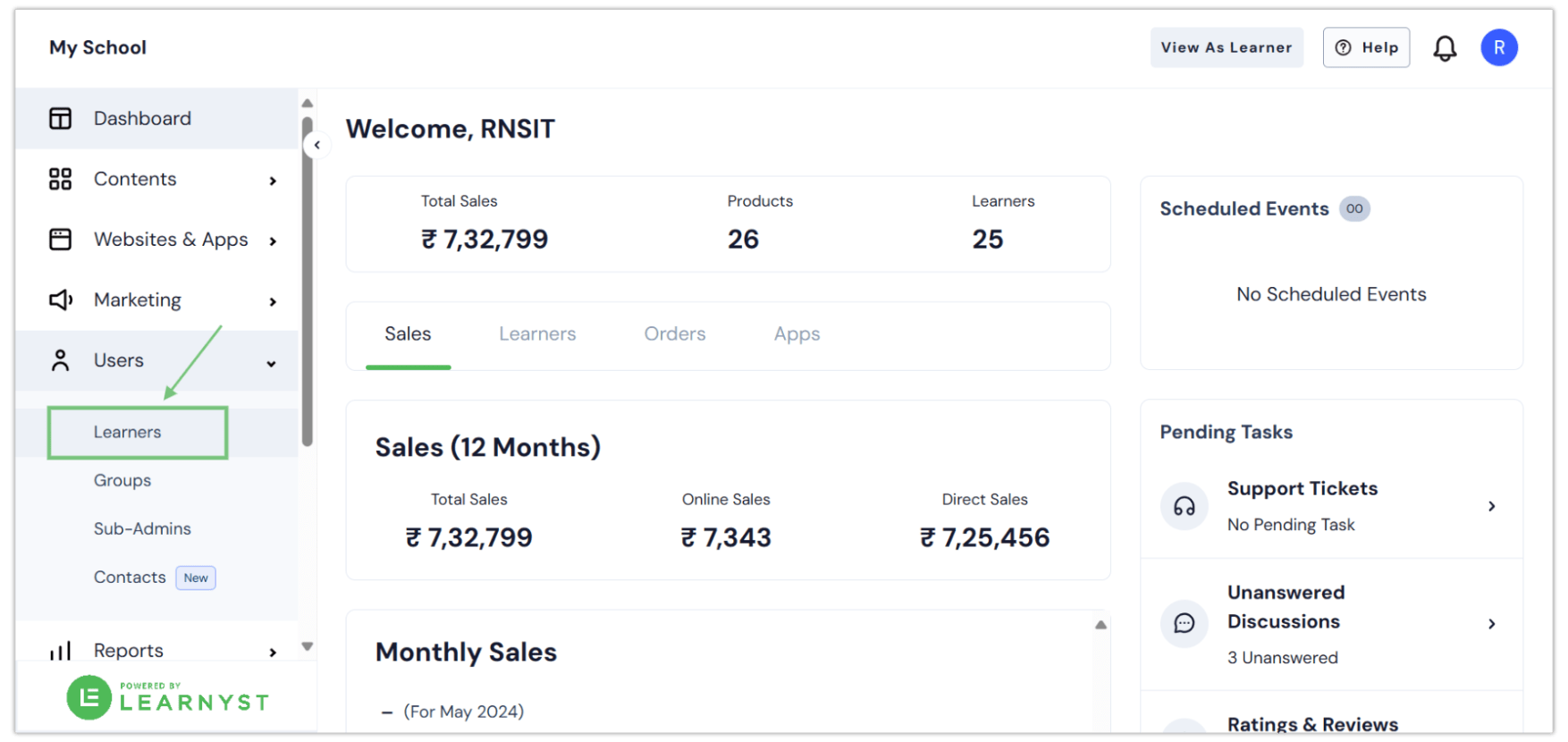Click the View As Learner button
1568x742 pixels.
point(1227,47)
